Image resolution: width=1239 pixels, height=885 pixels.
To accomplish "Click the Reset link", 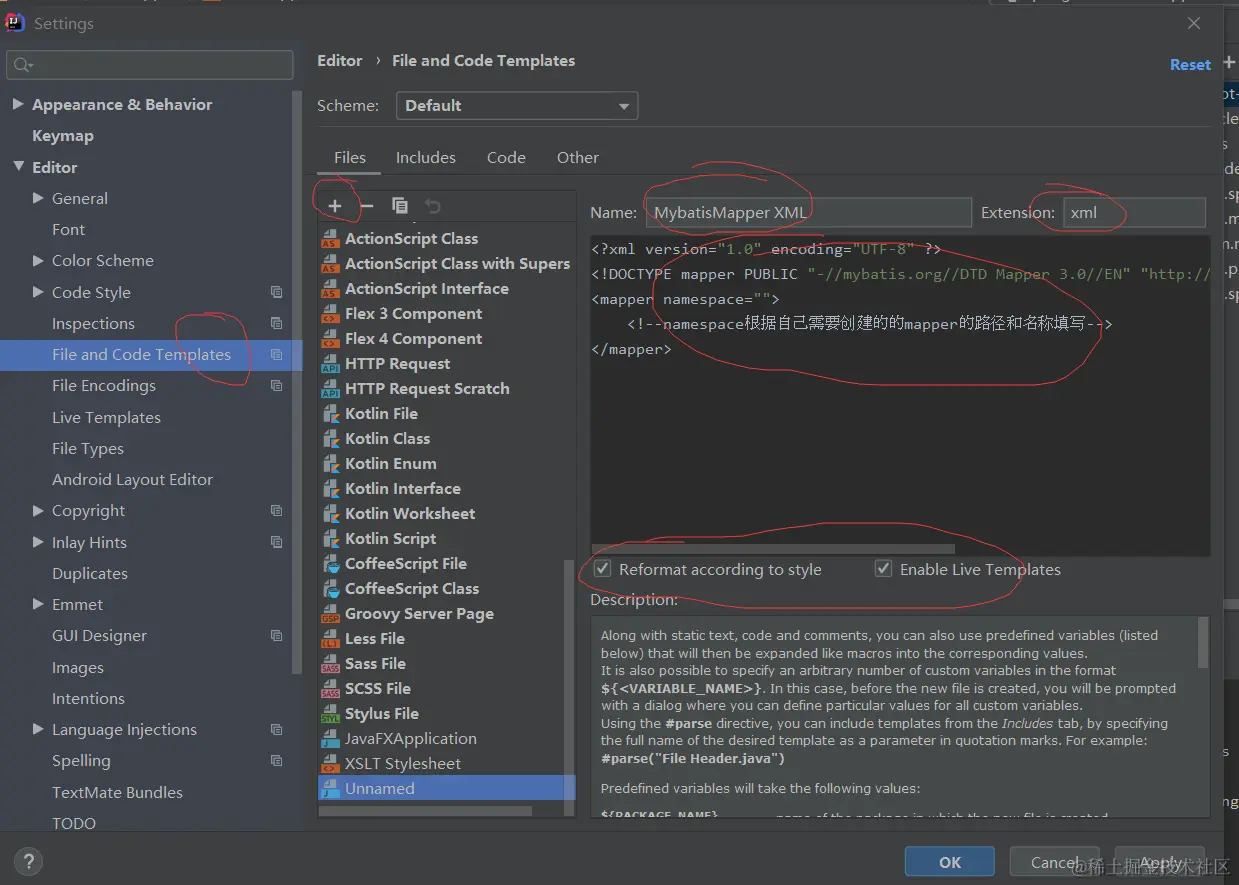I will [1190, 65].
